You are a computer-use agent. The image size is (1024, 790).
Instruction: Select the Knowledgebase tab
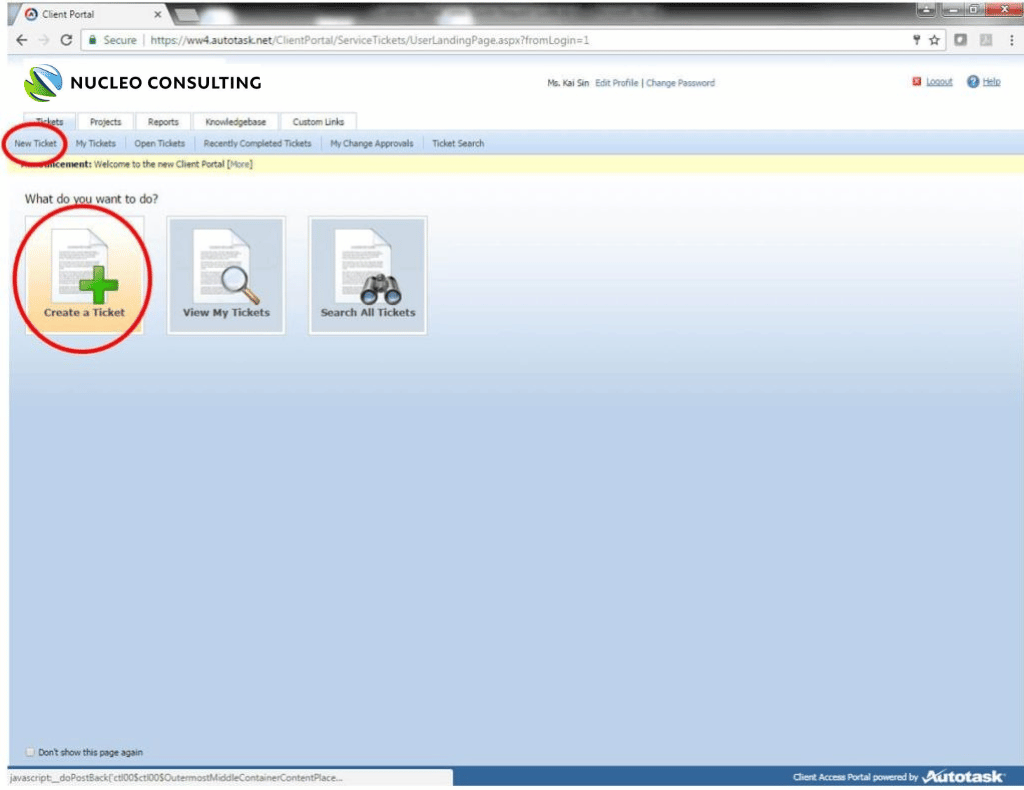click(235, 122)
